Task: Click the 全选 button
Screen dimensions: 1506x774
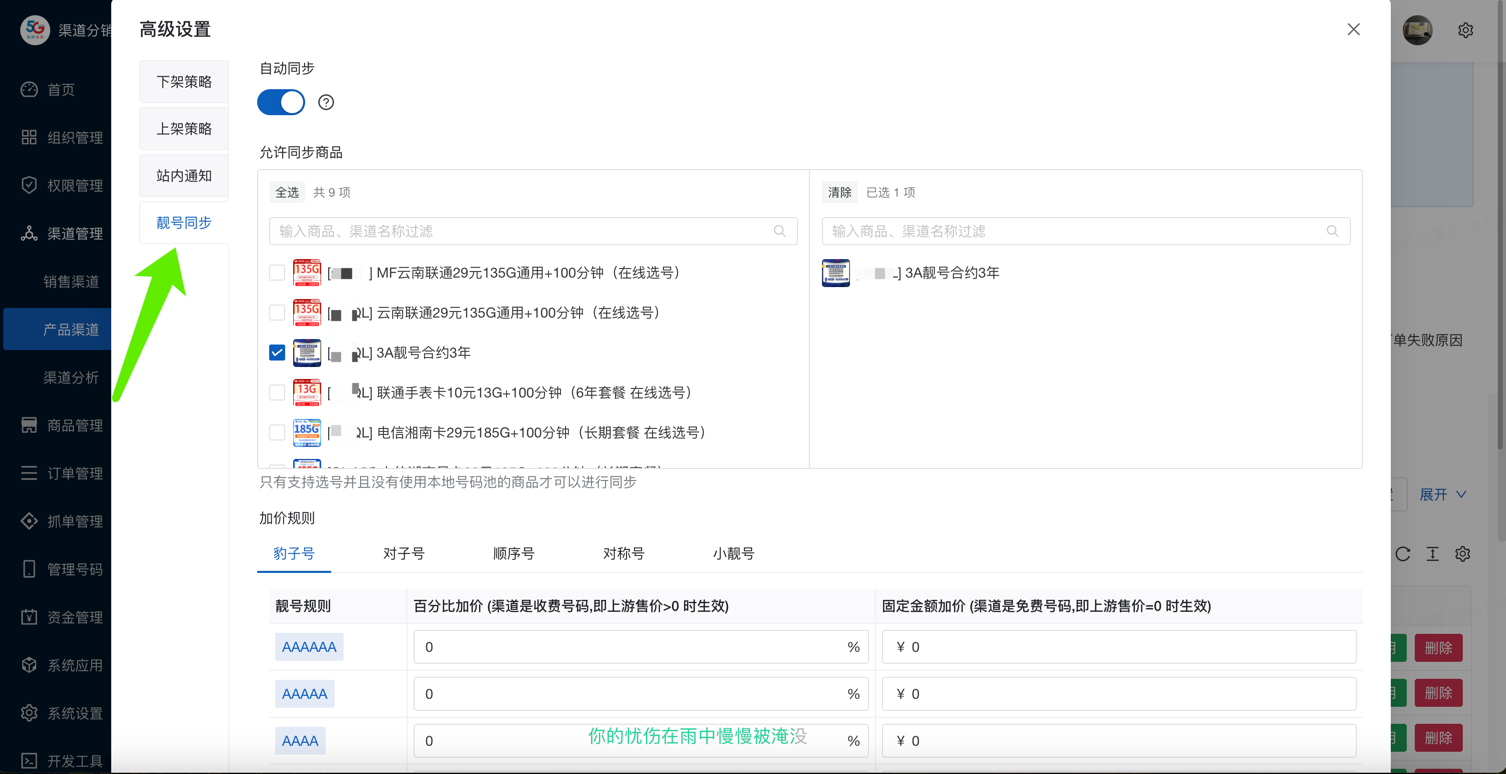Action: point(287,192)
